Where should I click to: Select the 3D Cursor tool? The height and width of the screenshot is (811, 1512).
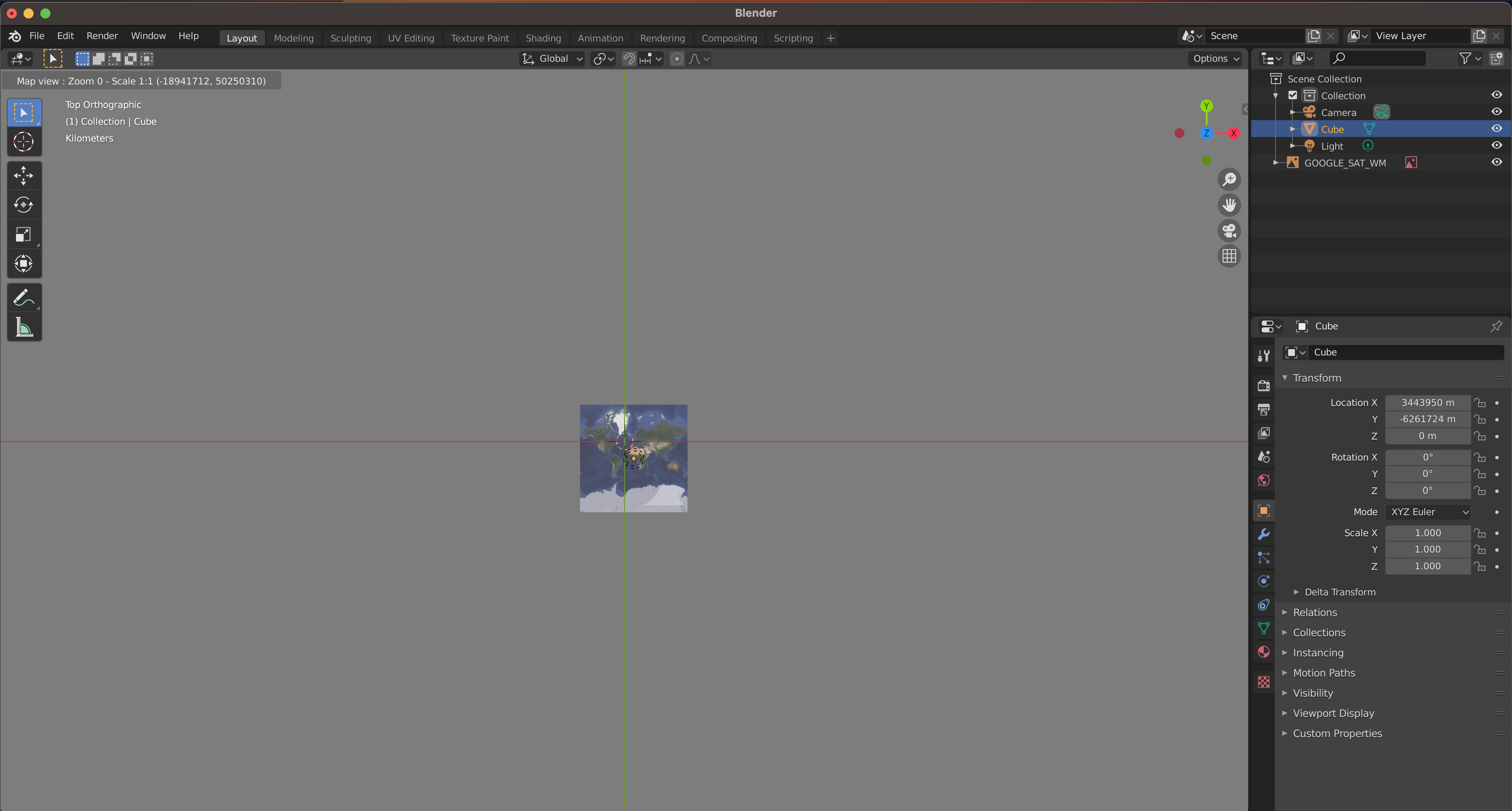[x=24, y=142]
